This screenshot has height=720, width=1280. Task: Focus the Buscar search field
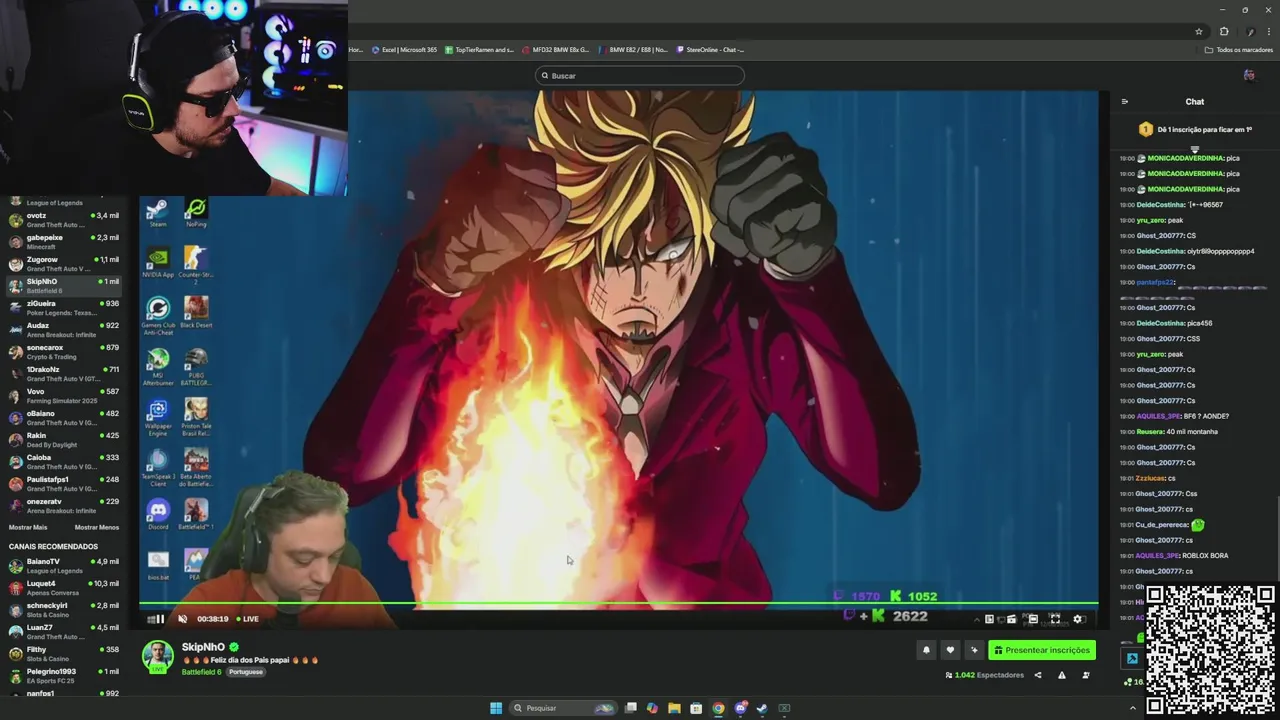640,75
